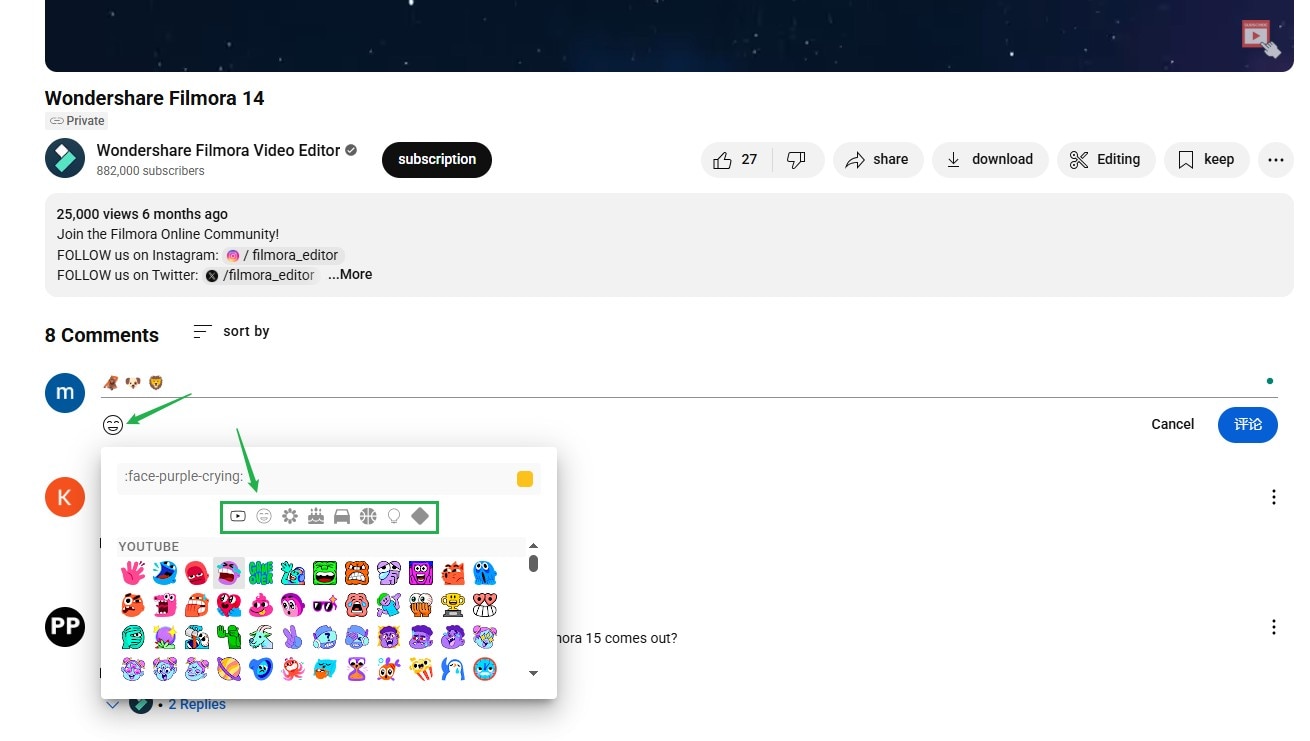Download the video

click(x=990, y=160)
